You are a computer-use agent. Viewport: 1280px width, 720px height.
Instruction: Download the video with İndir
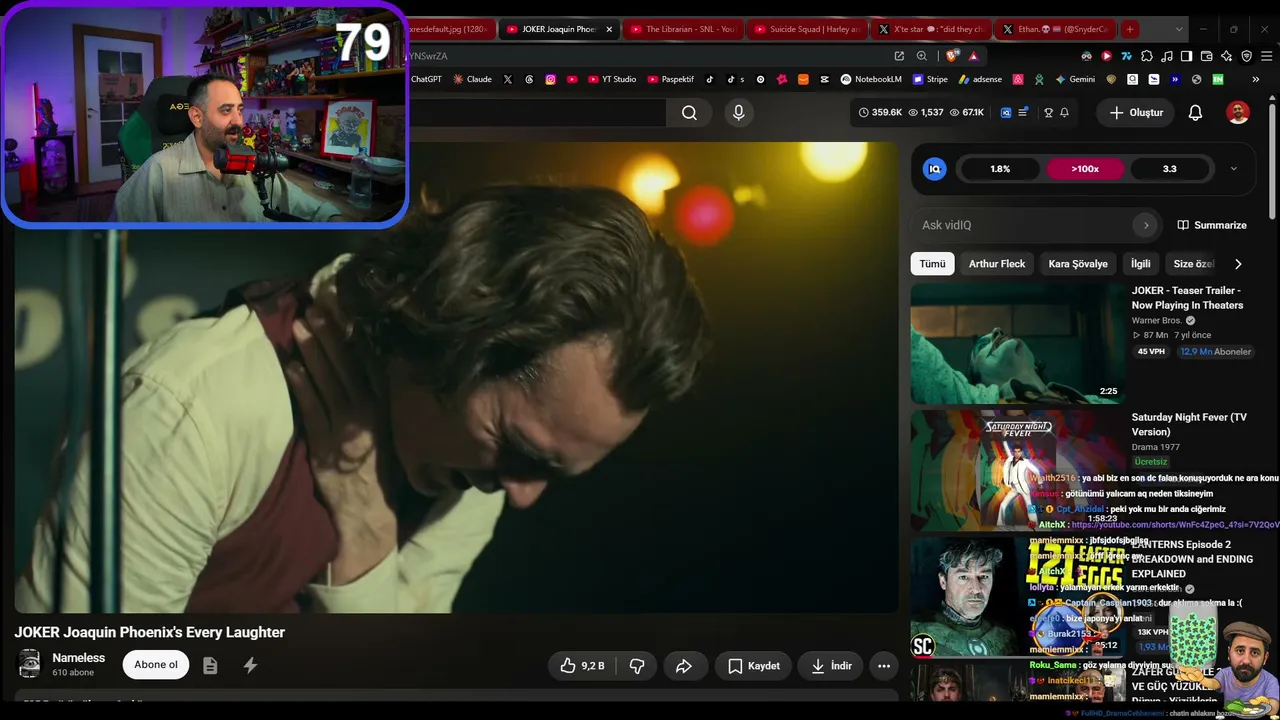click(x=831, y=666)
